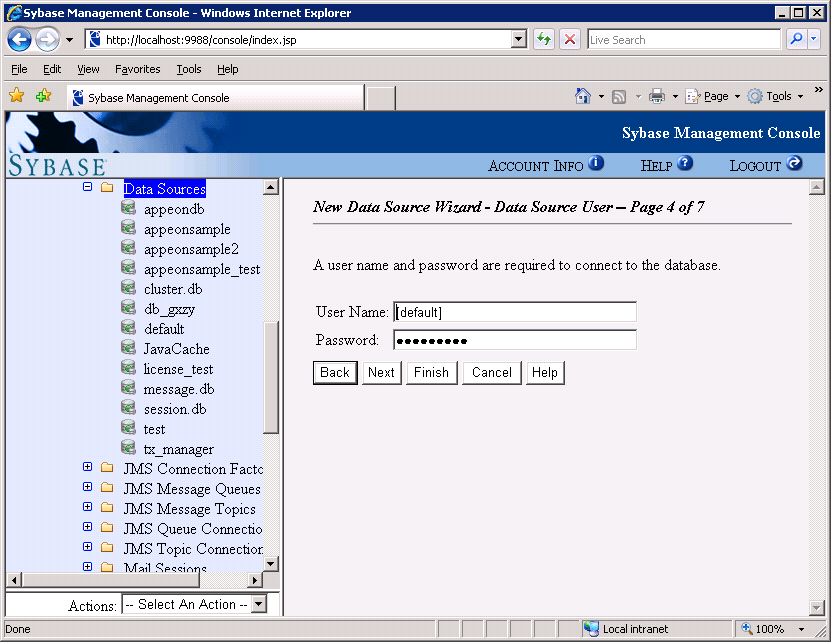Click the tree panel vertical scrollbar thumb
The height and width of the screenshot is (642, 831).
pyautogui.click(x=271, y=377)
